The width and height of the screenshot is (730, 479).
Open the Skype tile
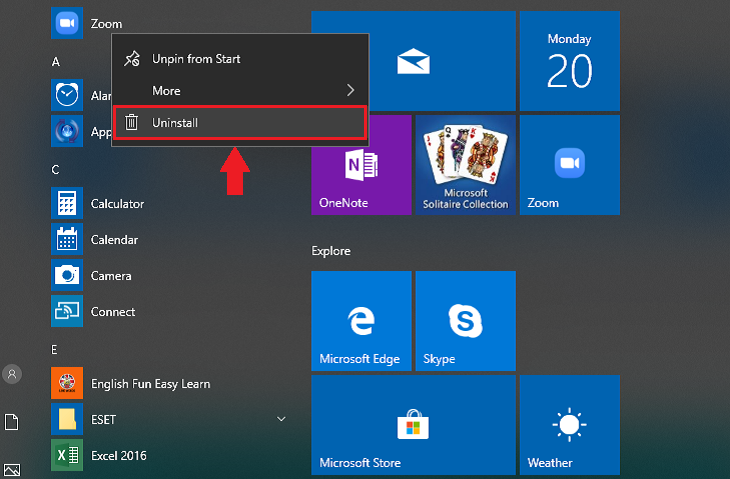466,321
